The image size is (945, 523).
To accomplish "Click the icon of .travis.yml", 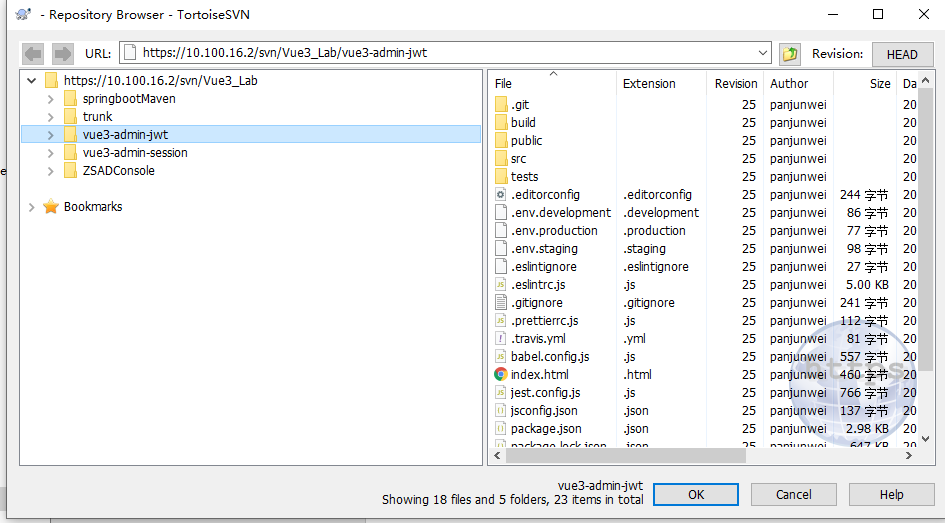I will [x=500, y=339].
